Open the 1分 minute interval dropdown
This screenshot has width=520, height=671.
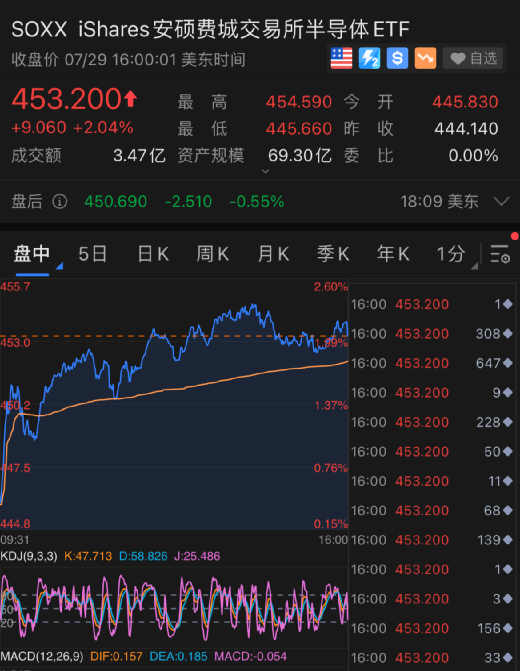click(456, 255)
